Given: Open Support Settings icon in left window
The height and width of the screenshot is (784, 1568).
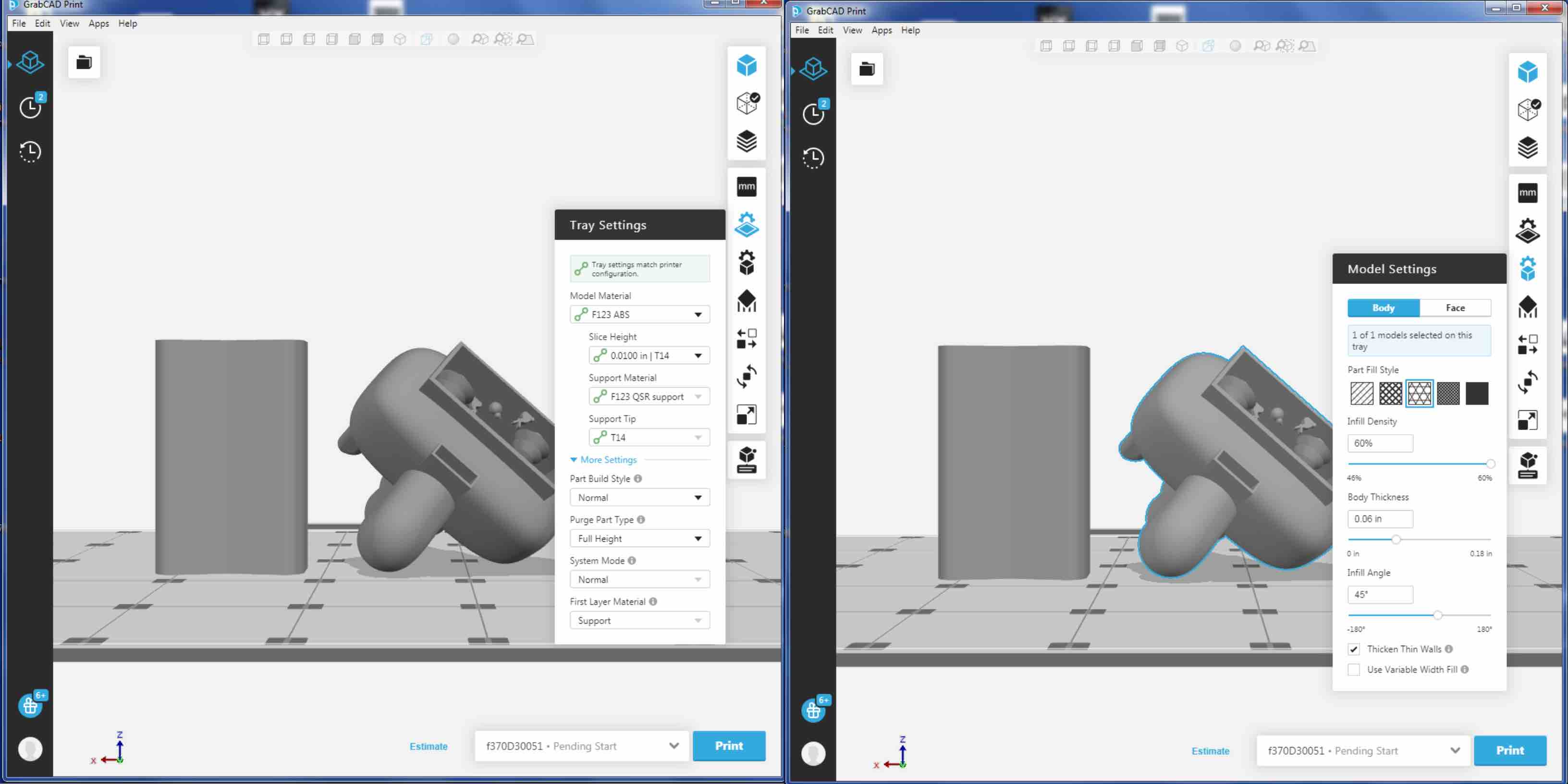Looking at the screenshot, I should point(746,301).
